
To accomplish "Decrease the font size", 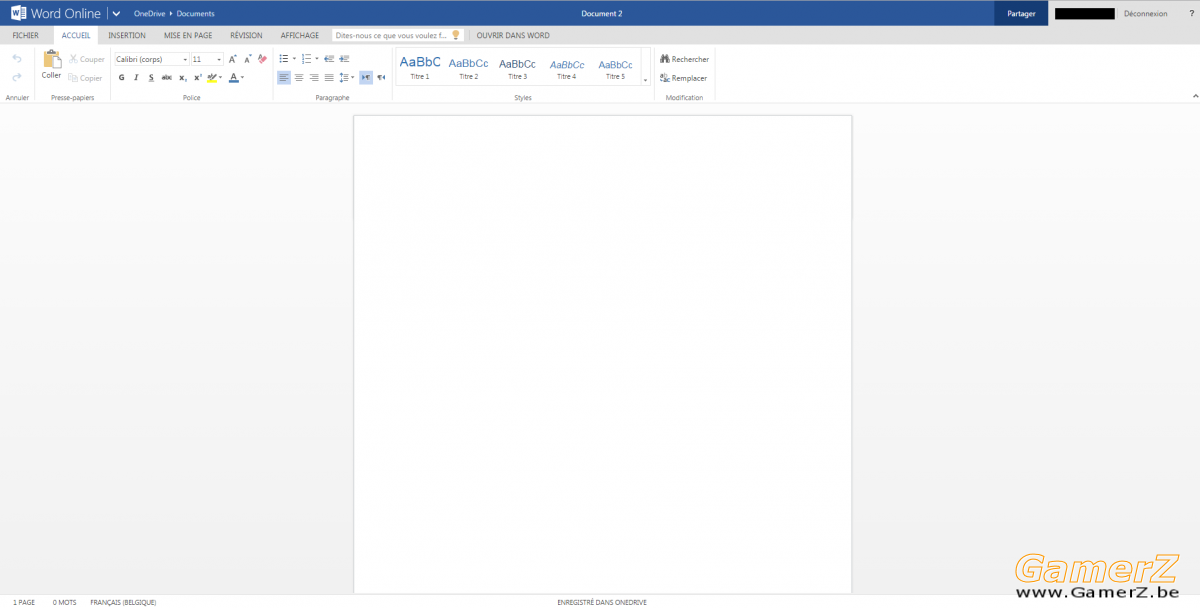I will [247, 59].
